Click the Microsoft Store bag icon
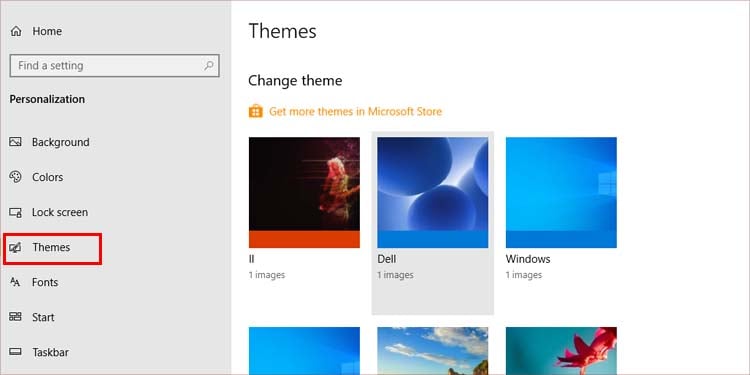750x375 pixels. click(255, 111)
